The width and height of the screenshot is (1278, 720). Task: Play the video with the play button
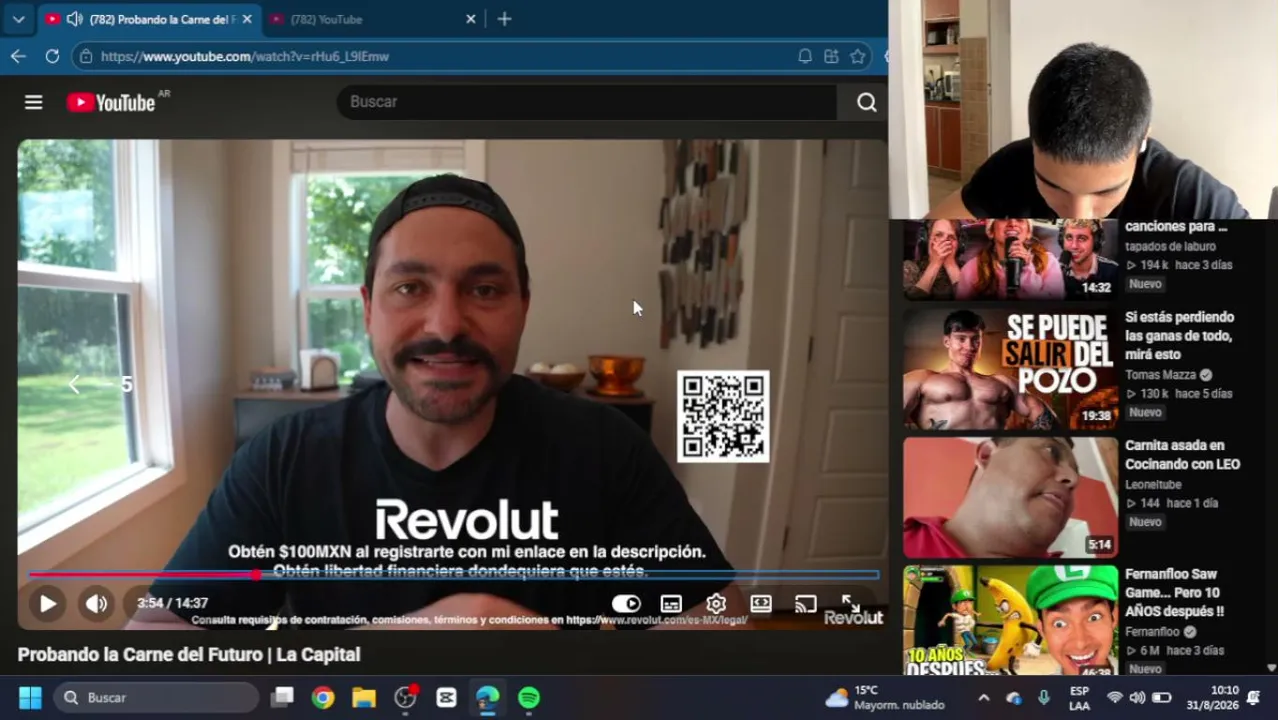pyautogui.click(x=47, y=603)
